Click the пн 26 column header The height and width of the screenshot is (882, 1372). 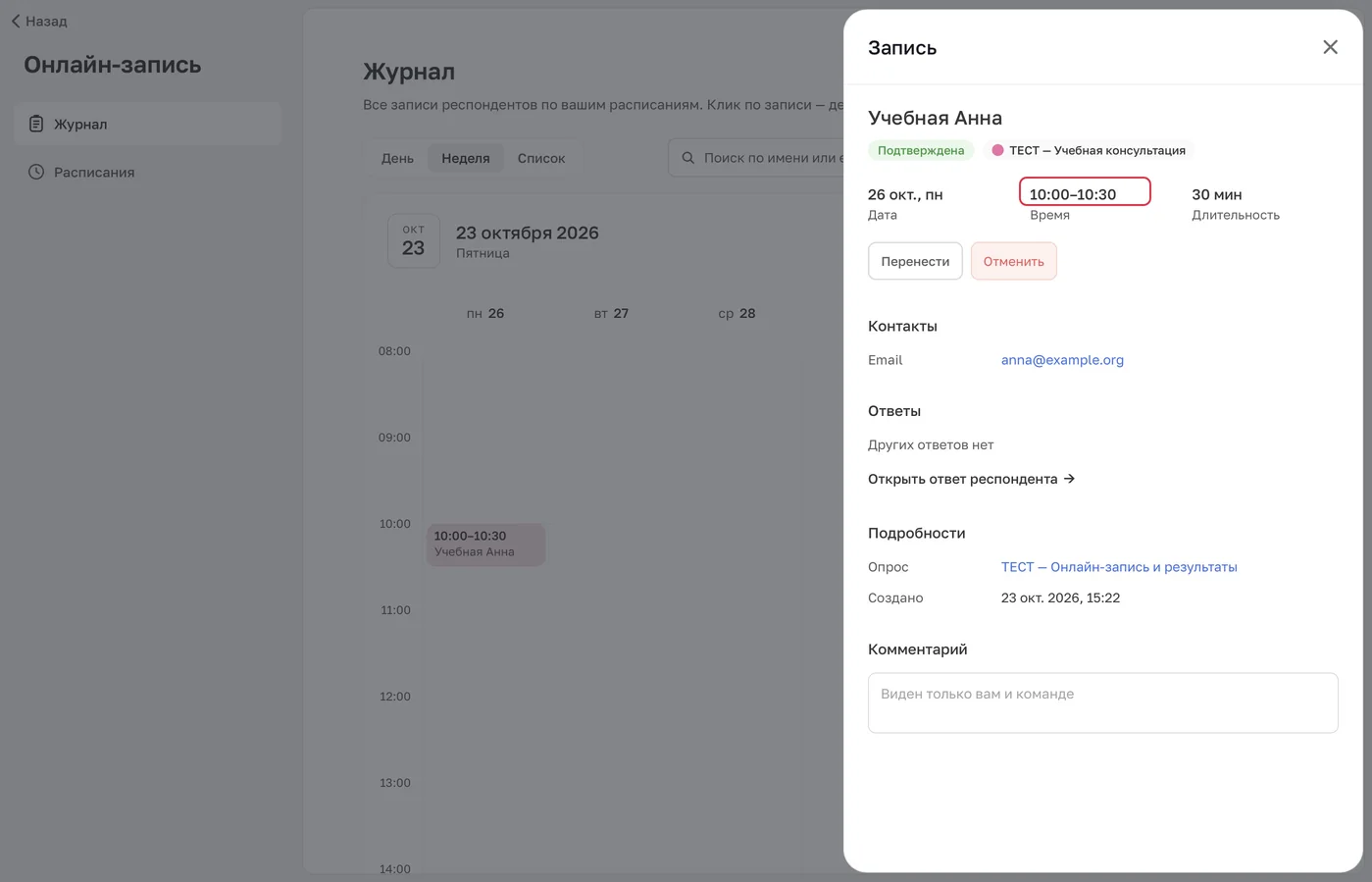coord(485,313)
